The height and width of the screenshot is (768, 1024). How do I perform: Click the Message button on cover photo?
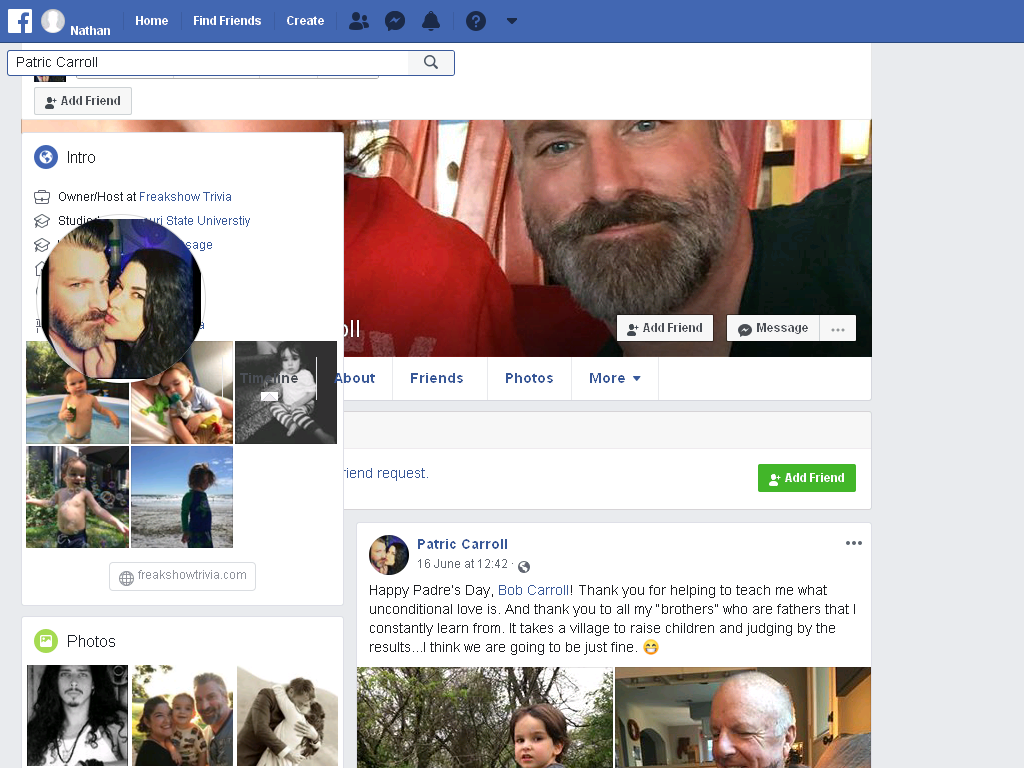(x=773, y=328)
